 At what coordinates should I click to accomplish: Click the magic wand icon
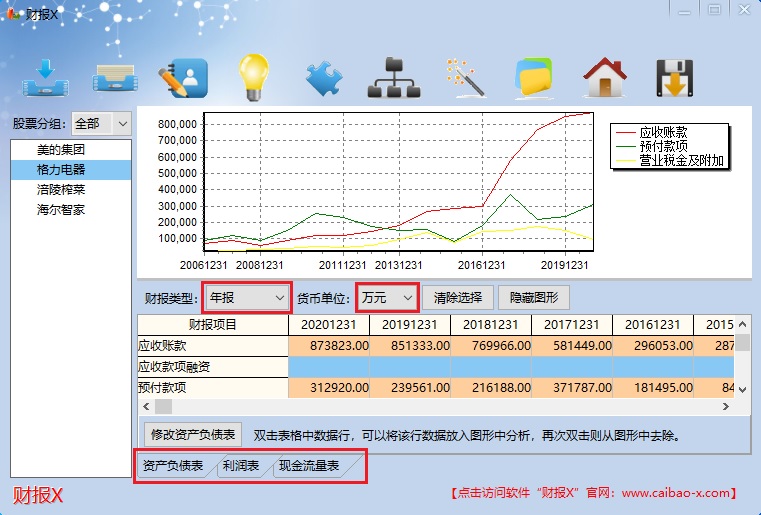(464, 78)
